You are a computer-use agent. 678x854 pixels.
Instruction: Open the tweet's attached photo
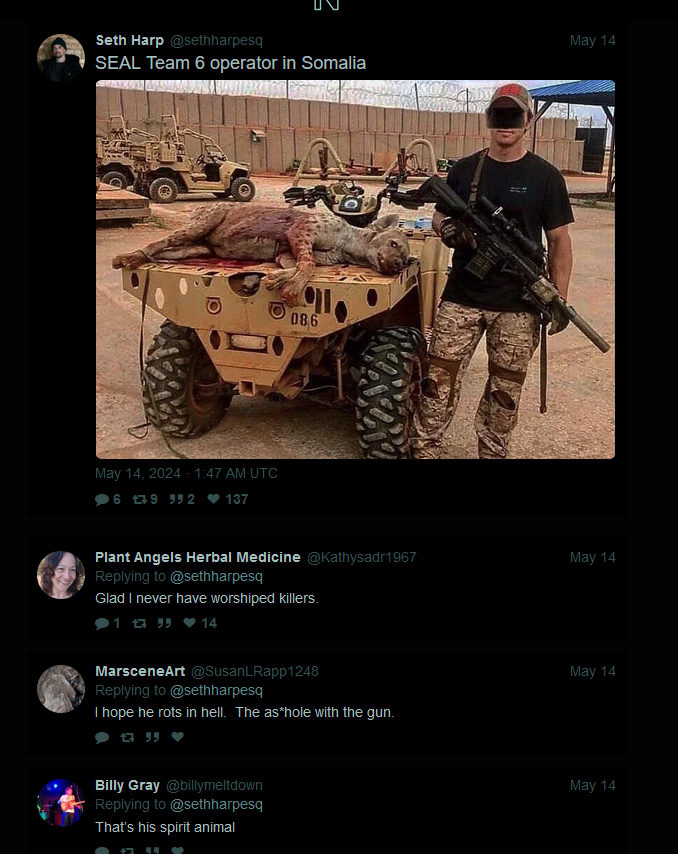[x=355, y=270]
